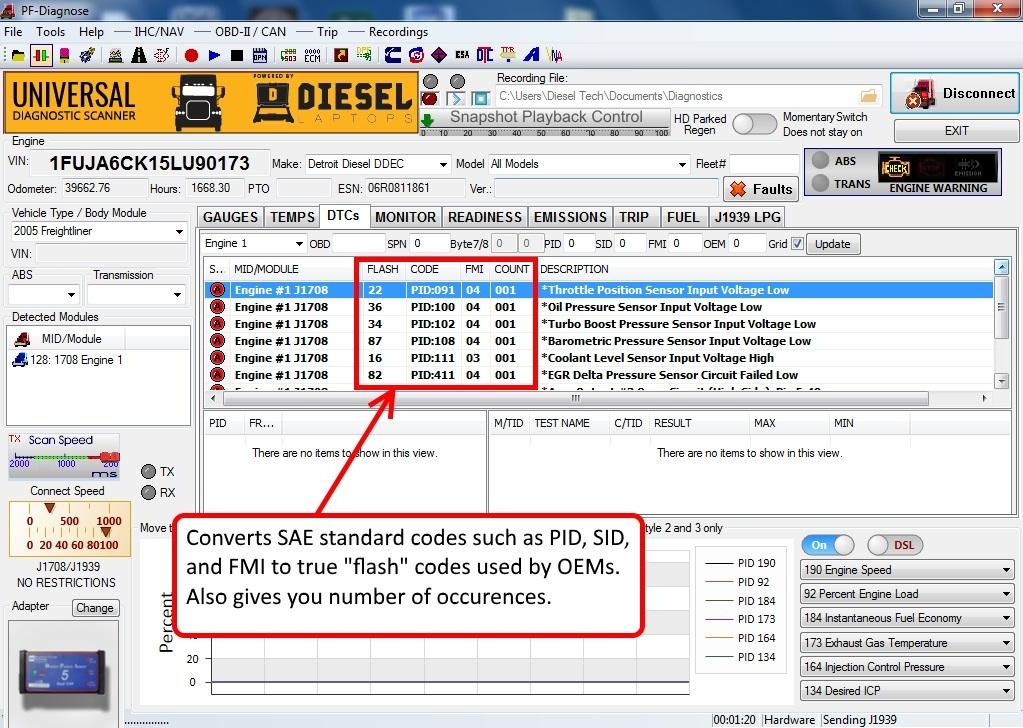Click the Faults button
1023x728 pixels.
[761, 189]
